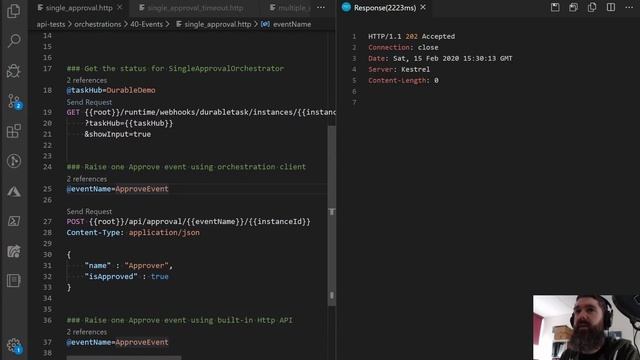640x360 pixels.
Task: Switch to the partially hidden multiple_ tab
Action: [290, 8]
